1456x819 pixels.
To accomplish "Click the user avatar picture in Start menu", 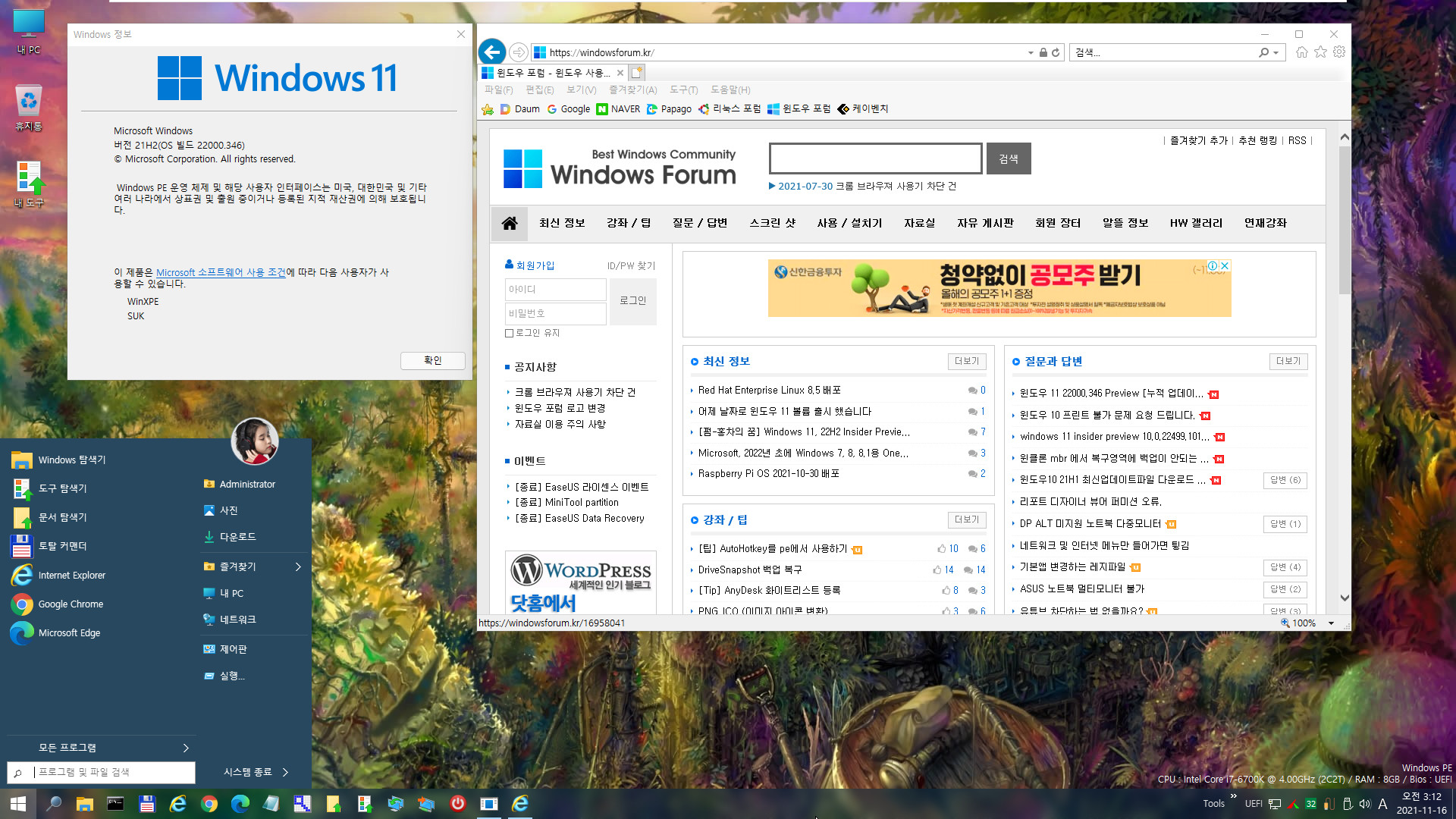I will coord(255,441).
